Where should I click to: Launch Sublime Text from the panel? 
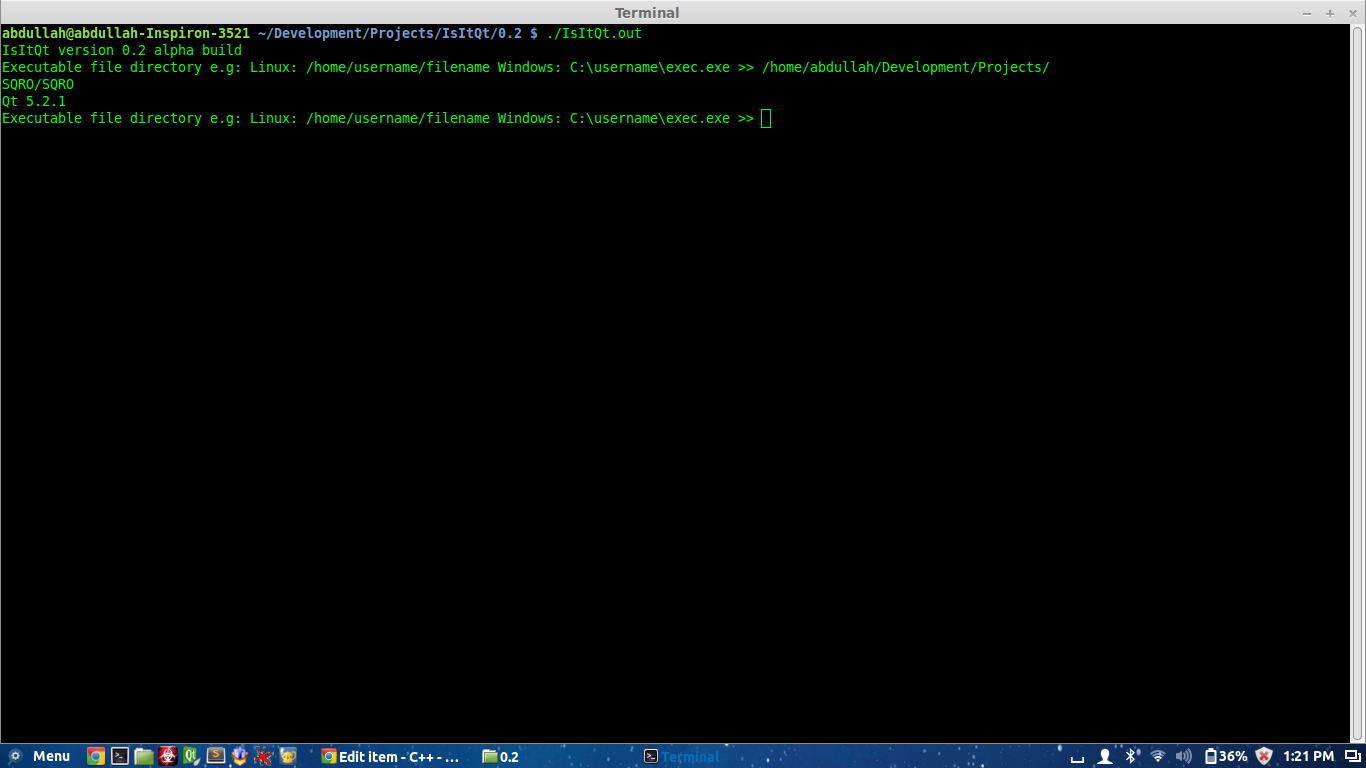[215, 756]
